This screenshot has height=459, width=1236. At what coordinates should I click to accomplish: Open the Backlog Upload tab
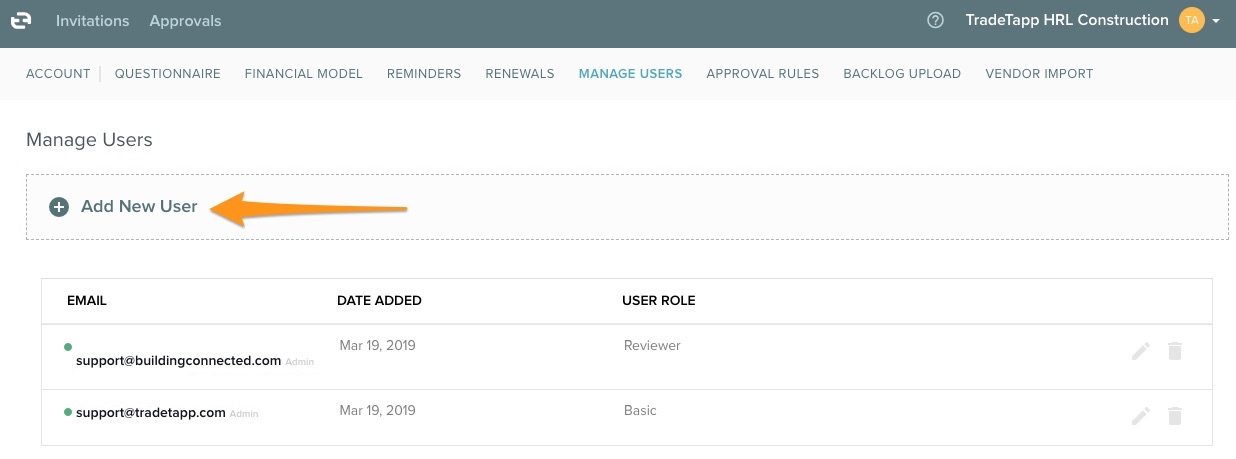(901, 73)
